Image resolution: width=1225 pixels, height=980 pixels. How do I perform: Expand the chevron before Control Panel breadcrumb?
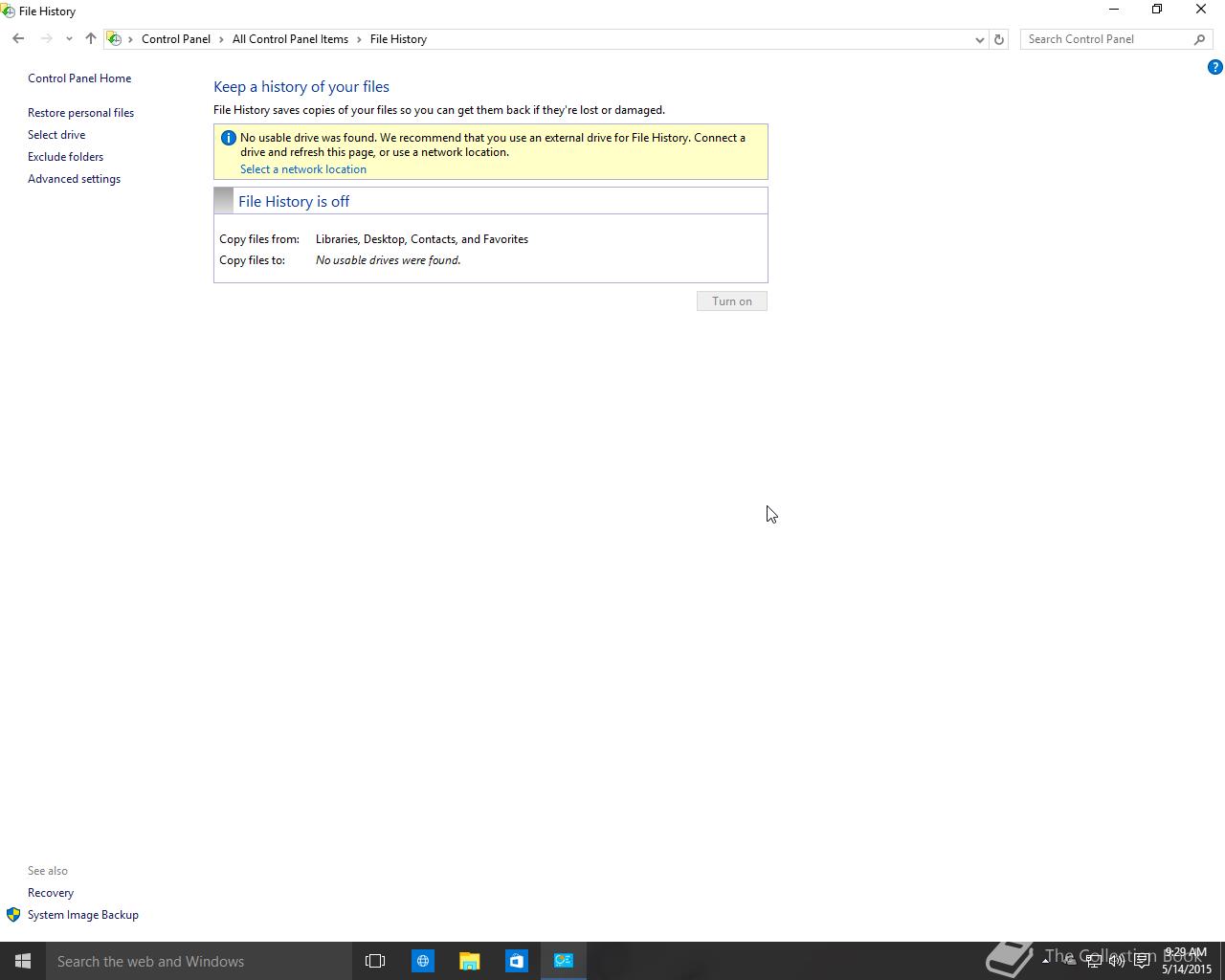[131, 39]
